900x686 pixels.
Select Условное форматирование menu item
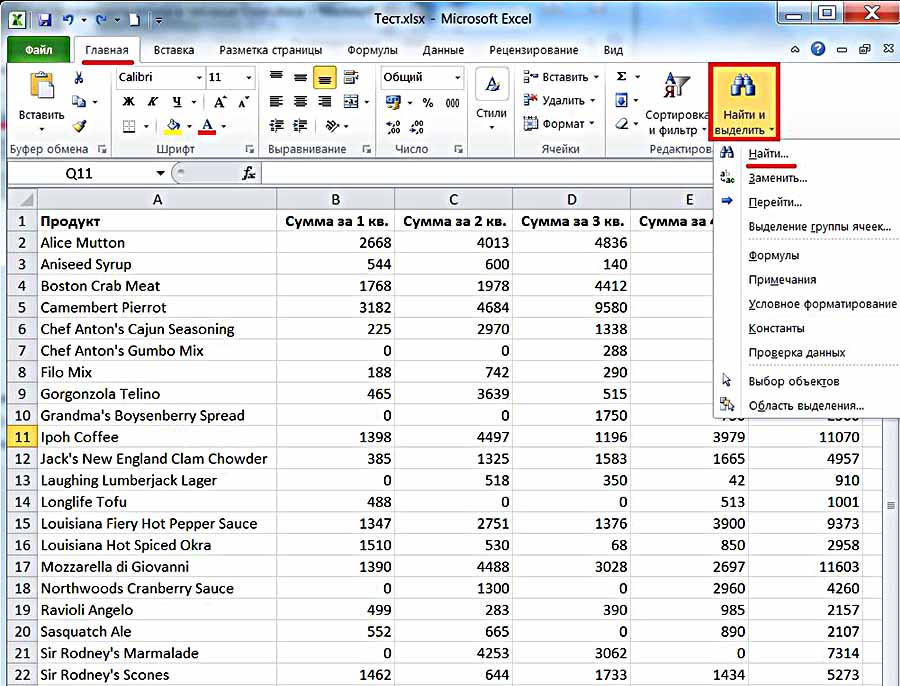point(822,304)
